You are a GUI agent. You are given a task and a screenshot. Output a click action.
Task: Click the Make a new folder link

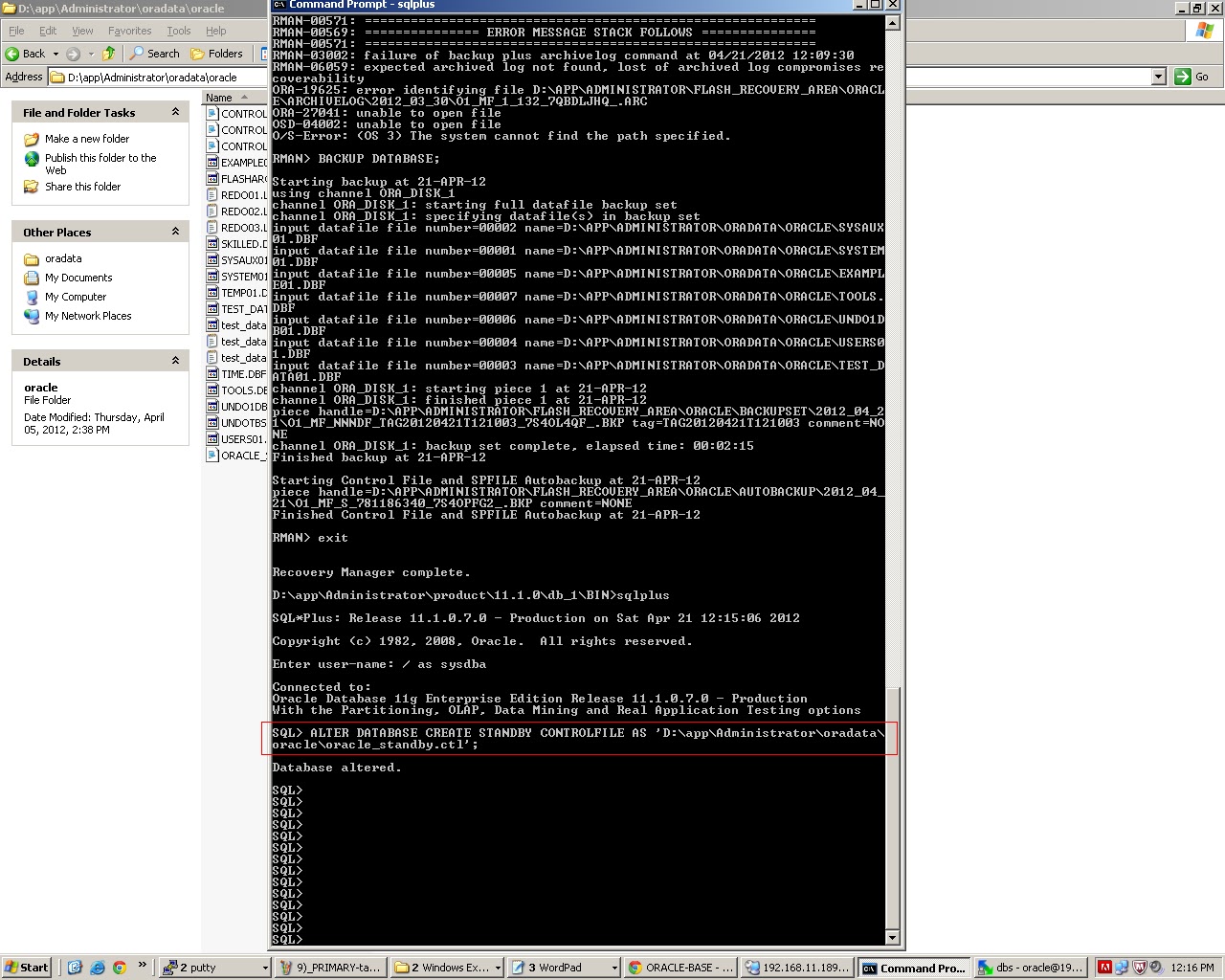87,138
